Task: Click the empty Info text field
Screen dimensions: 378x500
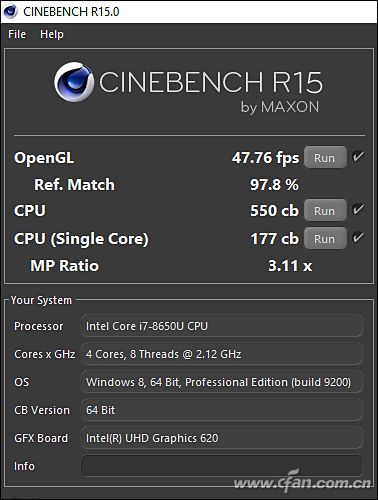Action: [x=222, y=466]
